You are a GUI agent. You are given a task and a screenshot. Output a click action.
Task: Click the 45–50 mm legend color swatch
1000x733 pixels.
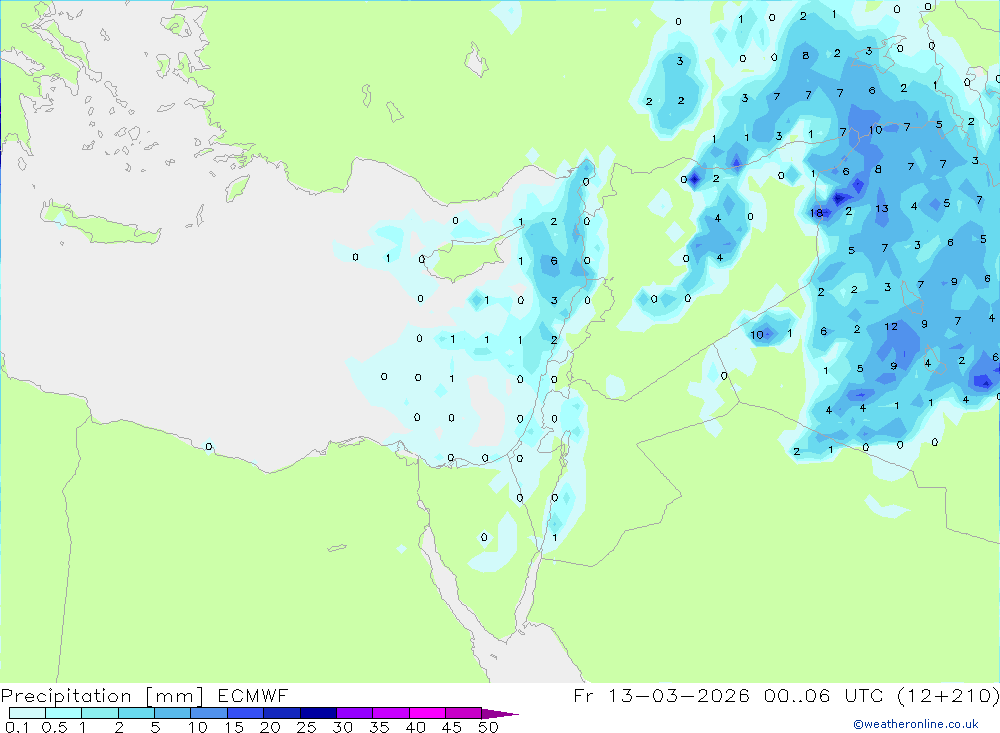464,713
